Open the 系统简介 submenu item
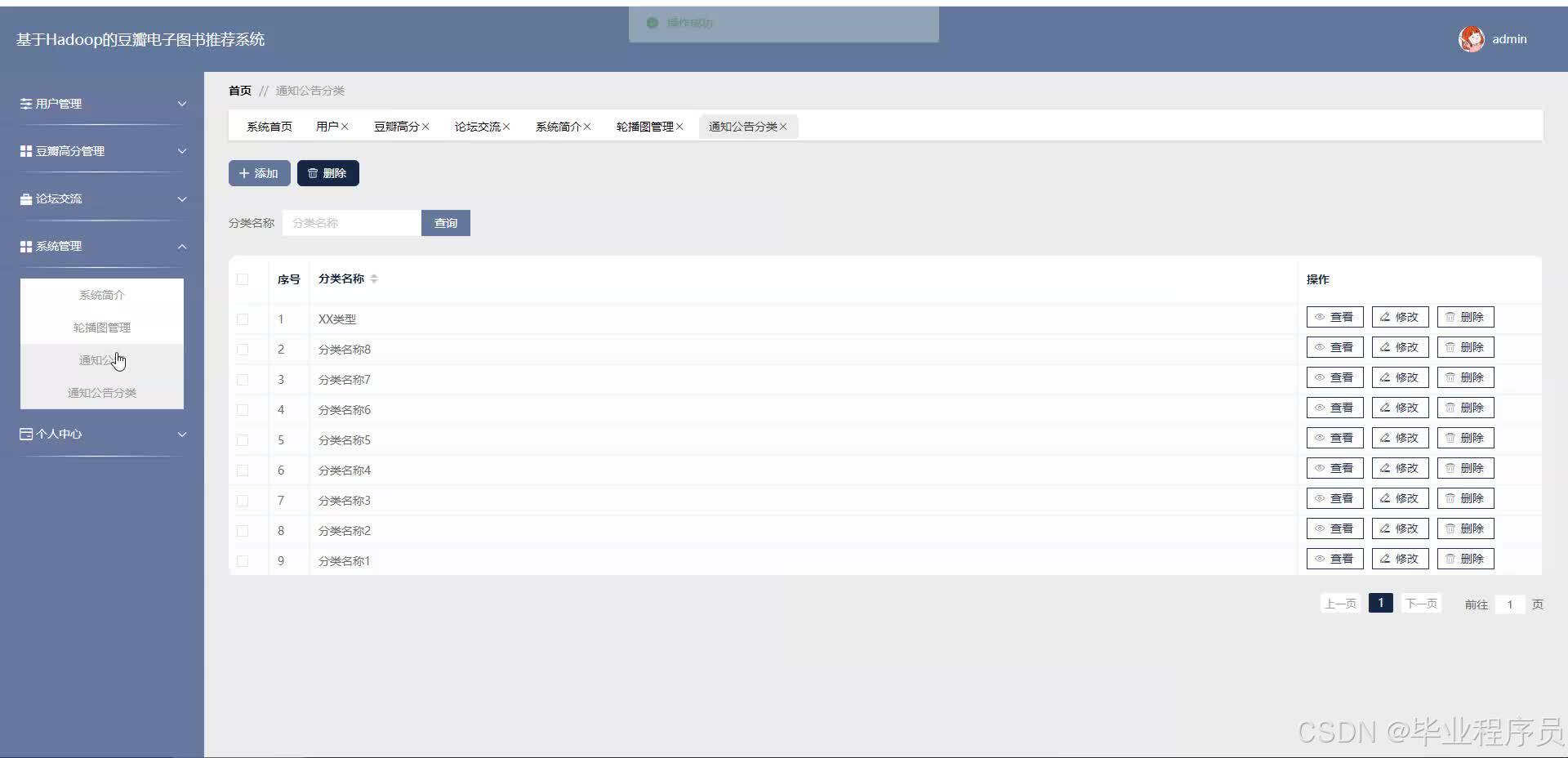 coord(102,295)
